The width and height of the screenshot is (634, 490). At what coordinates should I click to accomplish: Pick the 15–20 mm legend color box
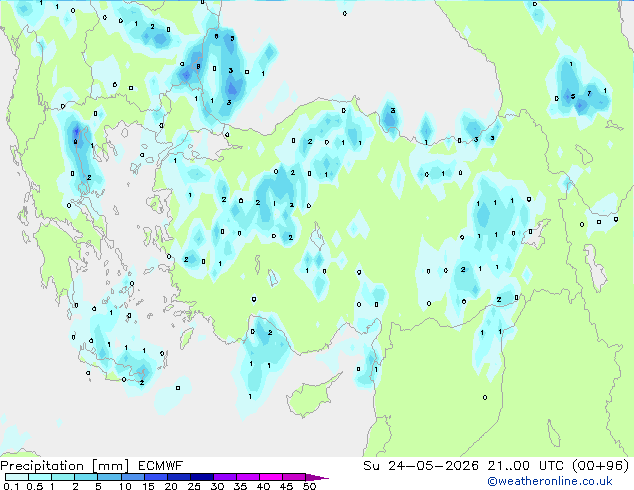156,477
